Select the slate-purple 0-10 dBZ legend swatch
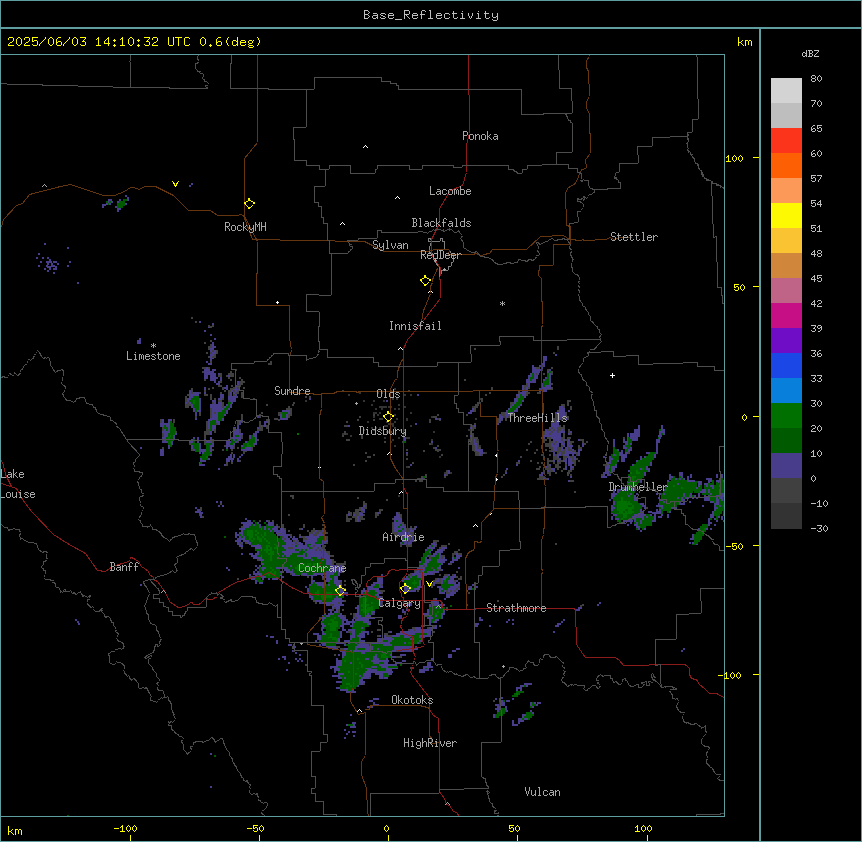The image size is (862, 842). coord(786,466)
